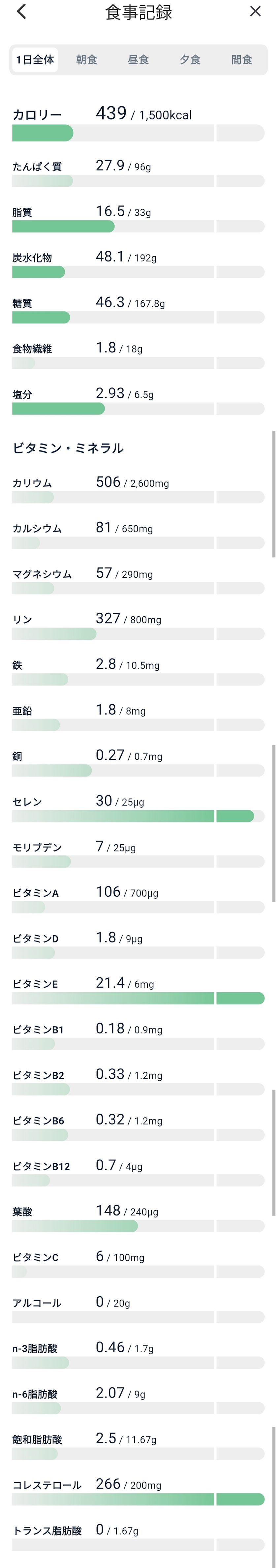Open the 間食 tab
The image size is (277, 1568).
pos(242,60)
